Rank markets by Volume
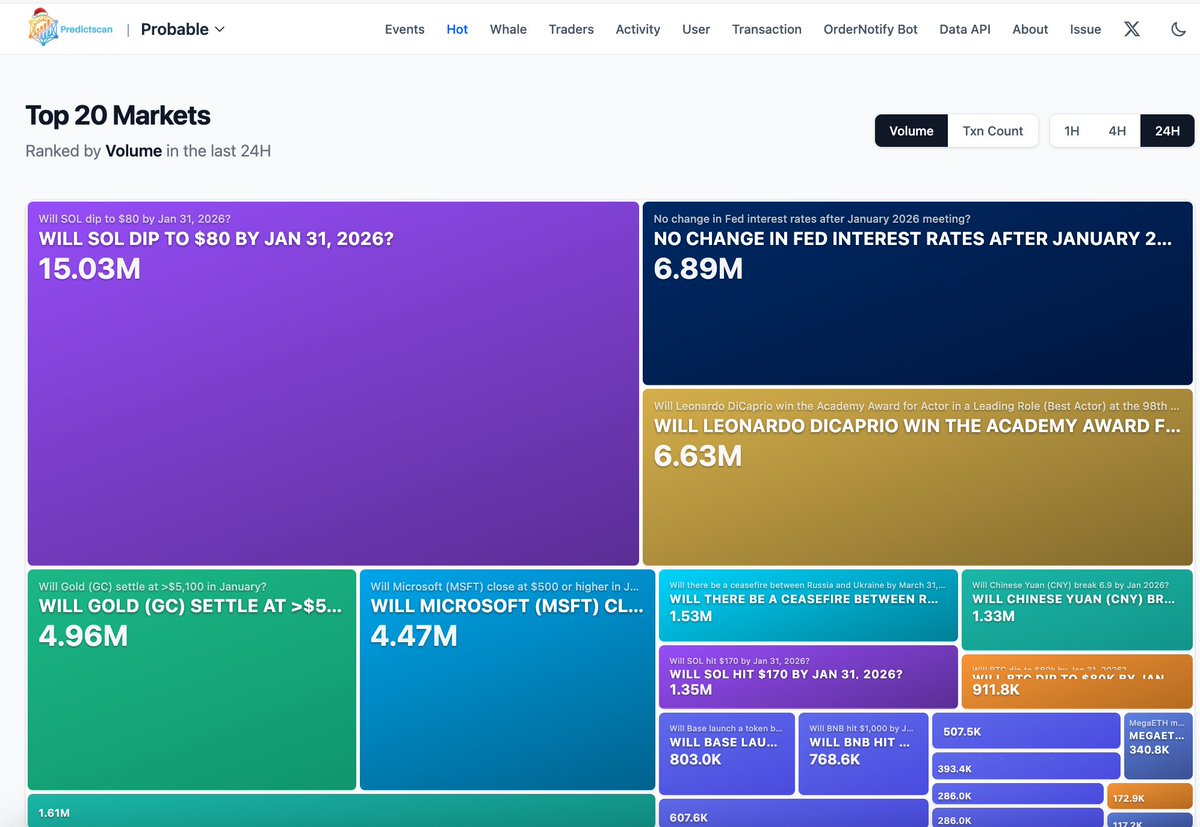This screenshot has width=1200, height=827. 911,131
